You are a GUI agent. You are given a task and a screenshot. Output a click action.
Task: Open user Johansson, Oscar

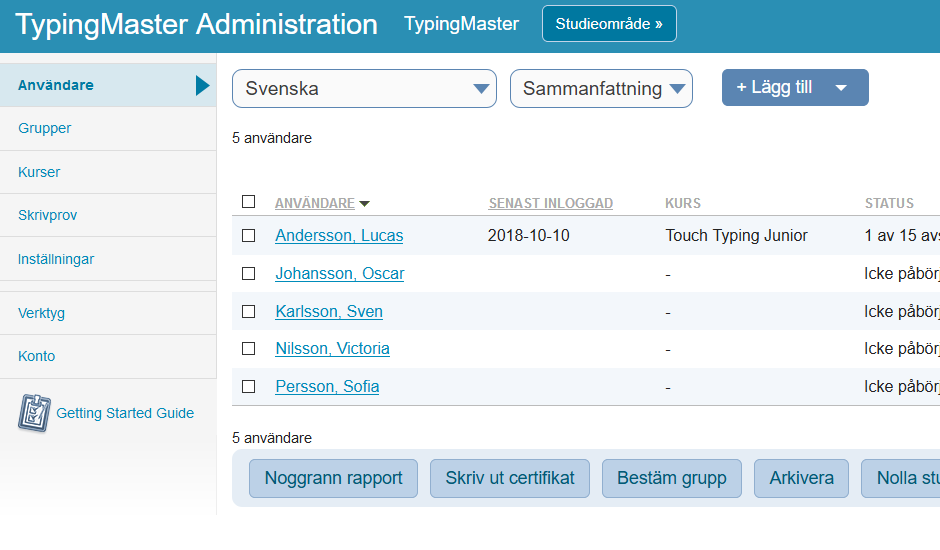tap(340, 274)
